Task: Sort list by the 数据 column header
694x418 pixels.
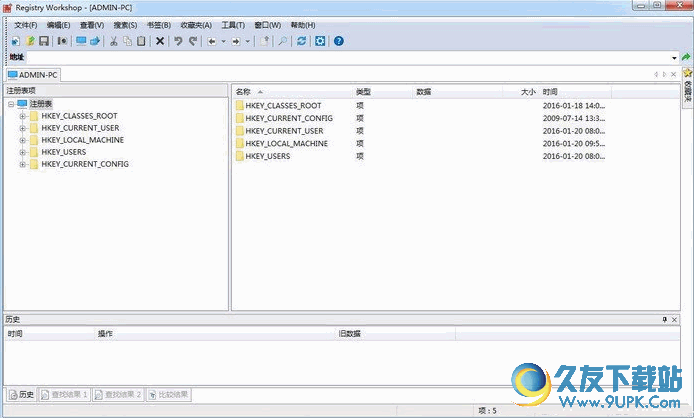Action: (x=458, y=92)
